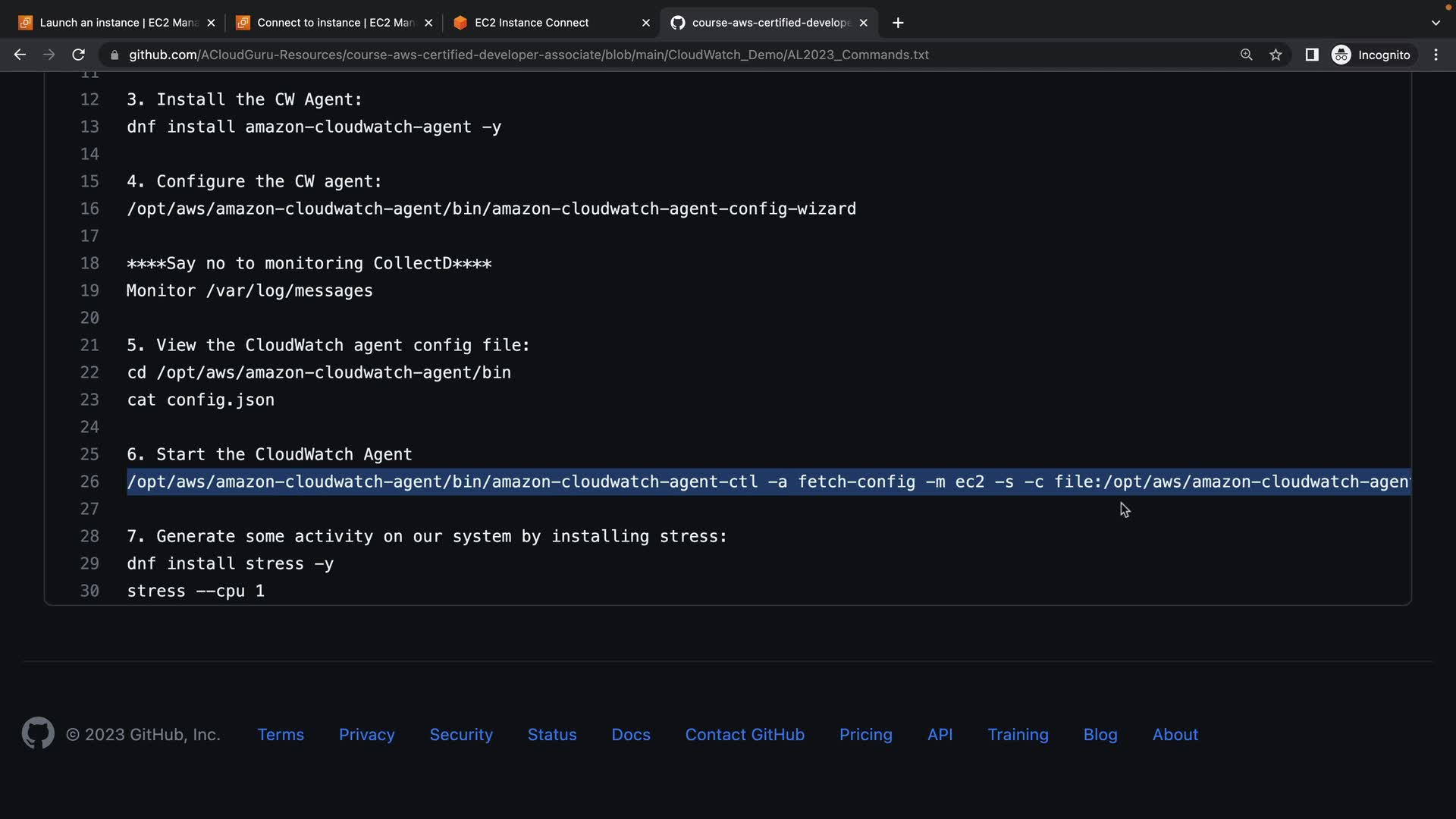Image resolution: width=1456 pixels, height=819 pixels.
Task: Expand the tab search chevron
Action: 1435,23
